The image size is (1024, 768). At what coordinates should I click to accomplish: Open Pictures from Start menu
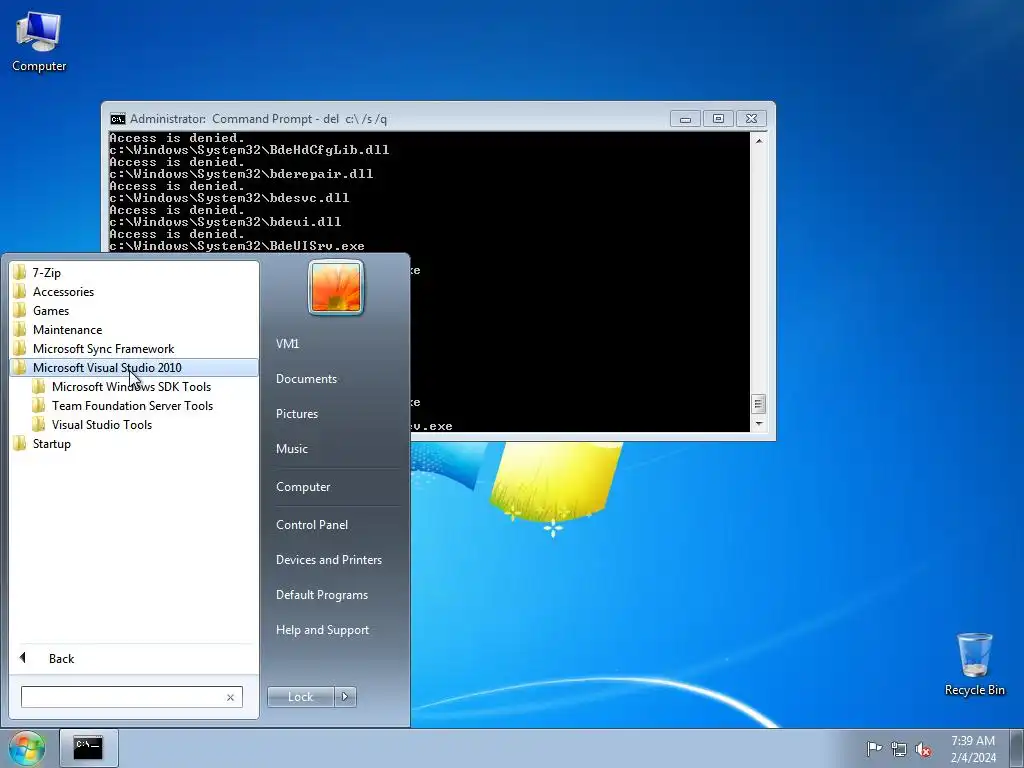point(296,414)
